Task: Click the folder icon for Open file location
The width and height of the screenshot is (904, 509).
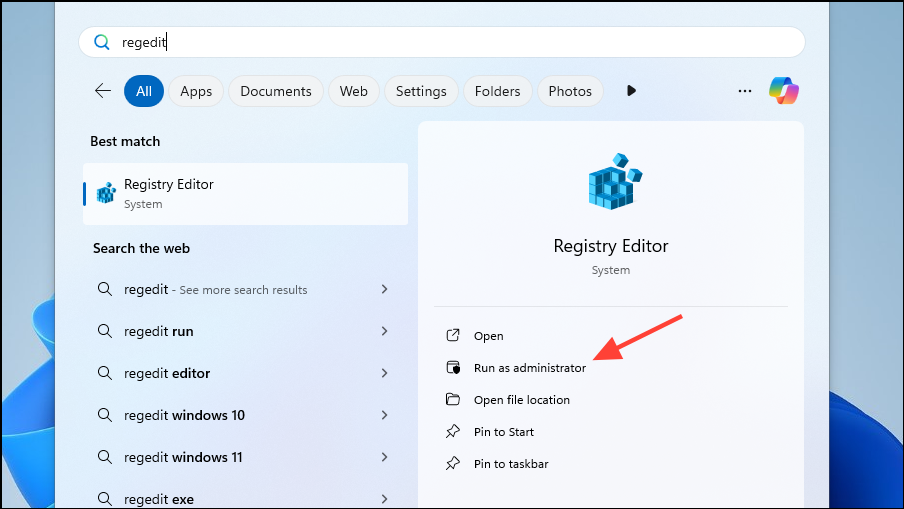Action: (453, 399)
